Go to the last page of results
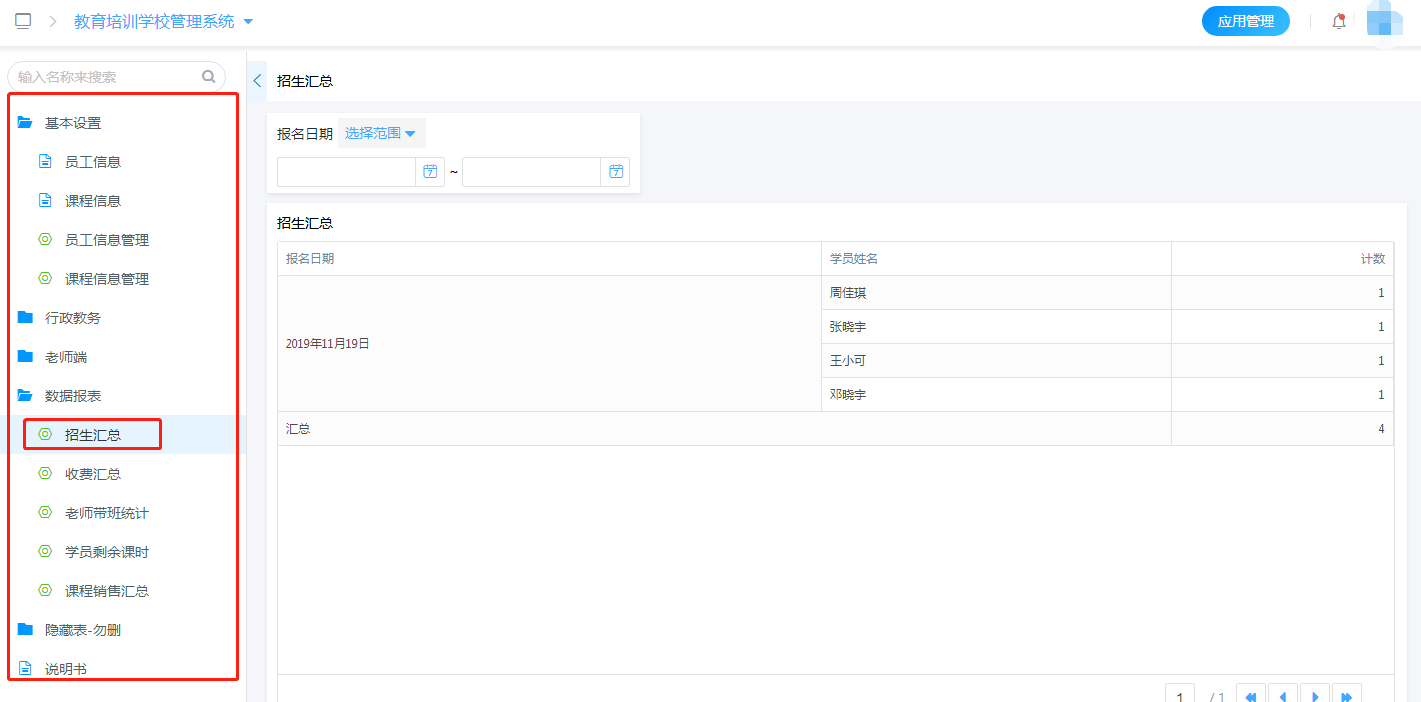Viewport: 1421px width, 702px height. 1346,696
